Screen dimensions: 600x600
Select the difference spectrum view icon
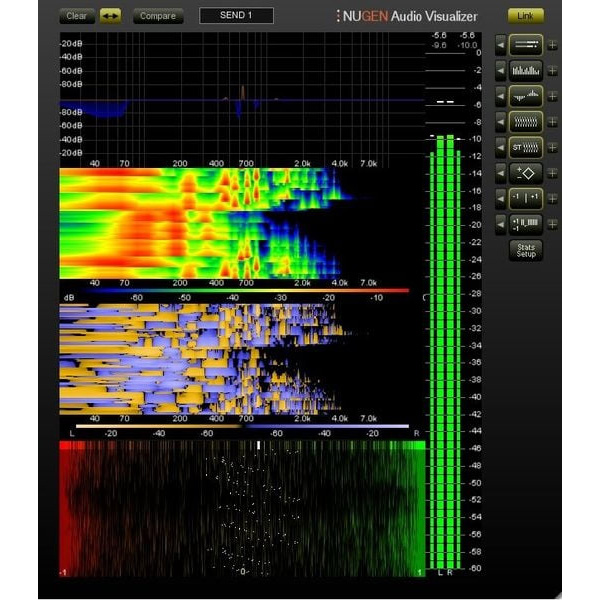point(526,96)
